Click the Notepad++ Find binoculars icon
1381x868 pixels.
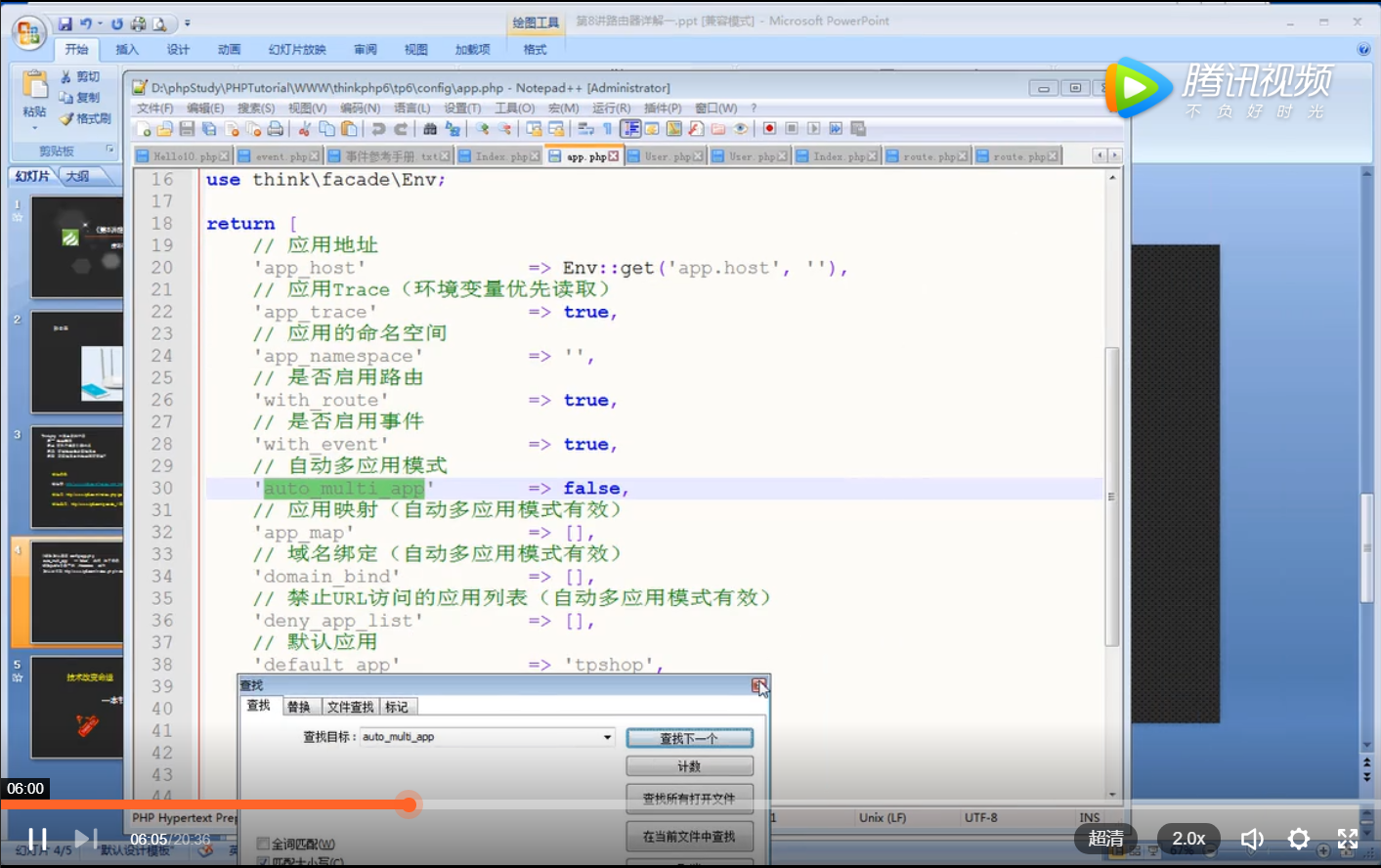(x=429, y=129)
